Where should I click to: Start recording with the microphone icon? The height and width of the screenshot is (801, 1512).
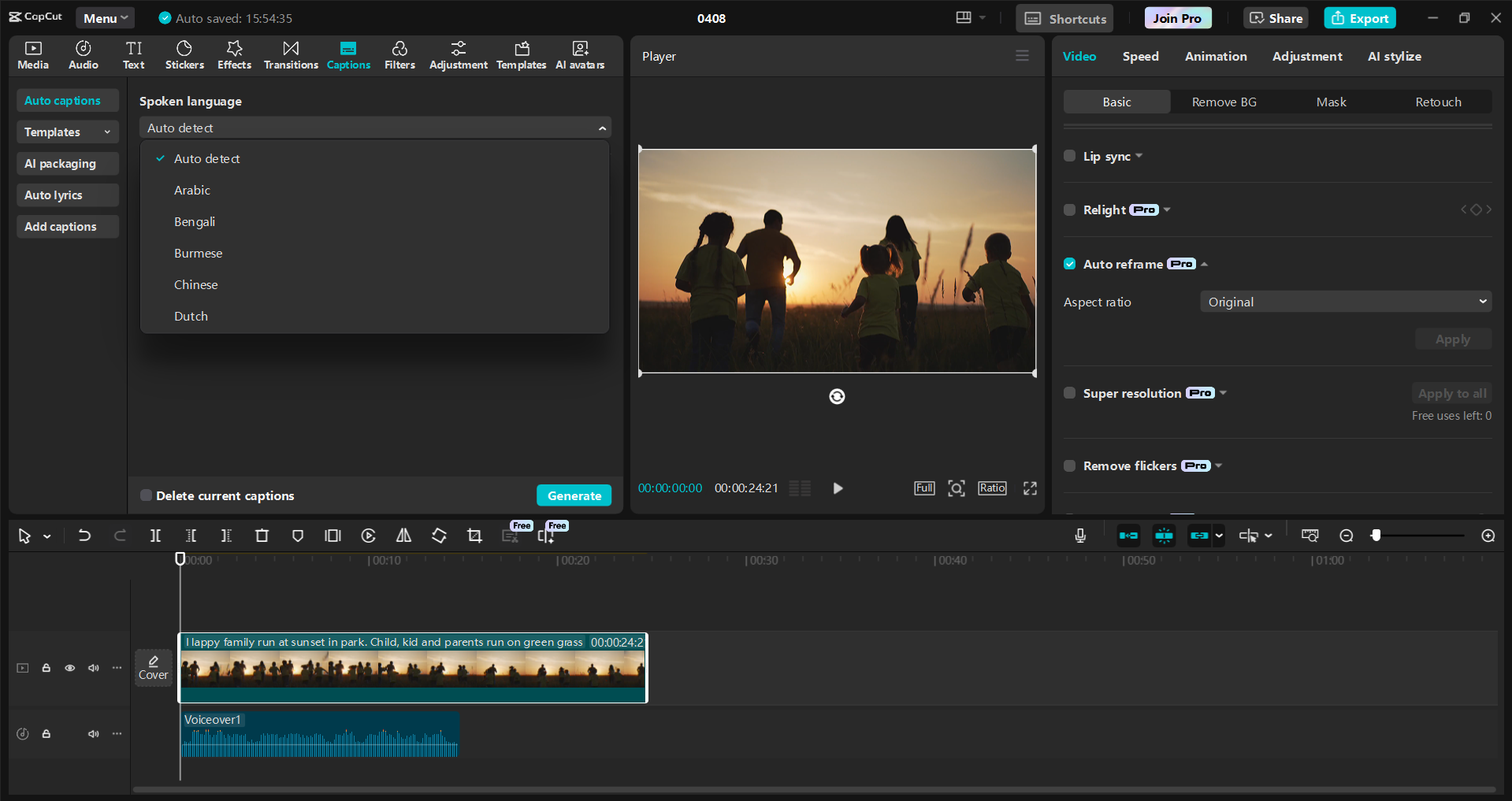(1079, 536)
